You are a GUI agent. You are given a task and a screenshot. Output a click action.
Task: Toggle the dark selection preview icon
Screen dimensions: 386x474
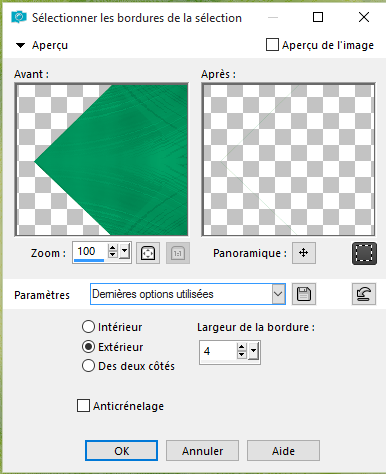click(364, 253)
